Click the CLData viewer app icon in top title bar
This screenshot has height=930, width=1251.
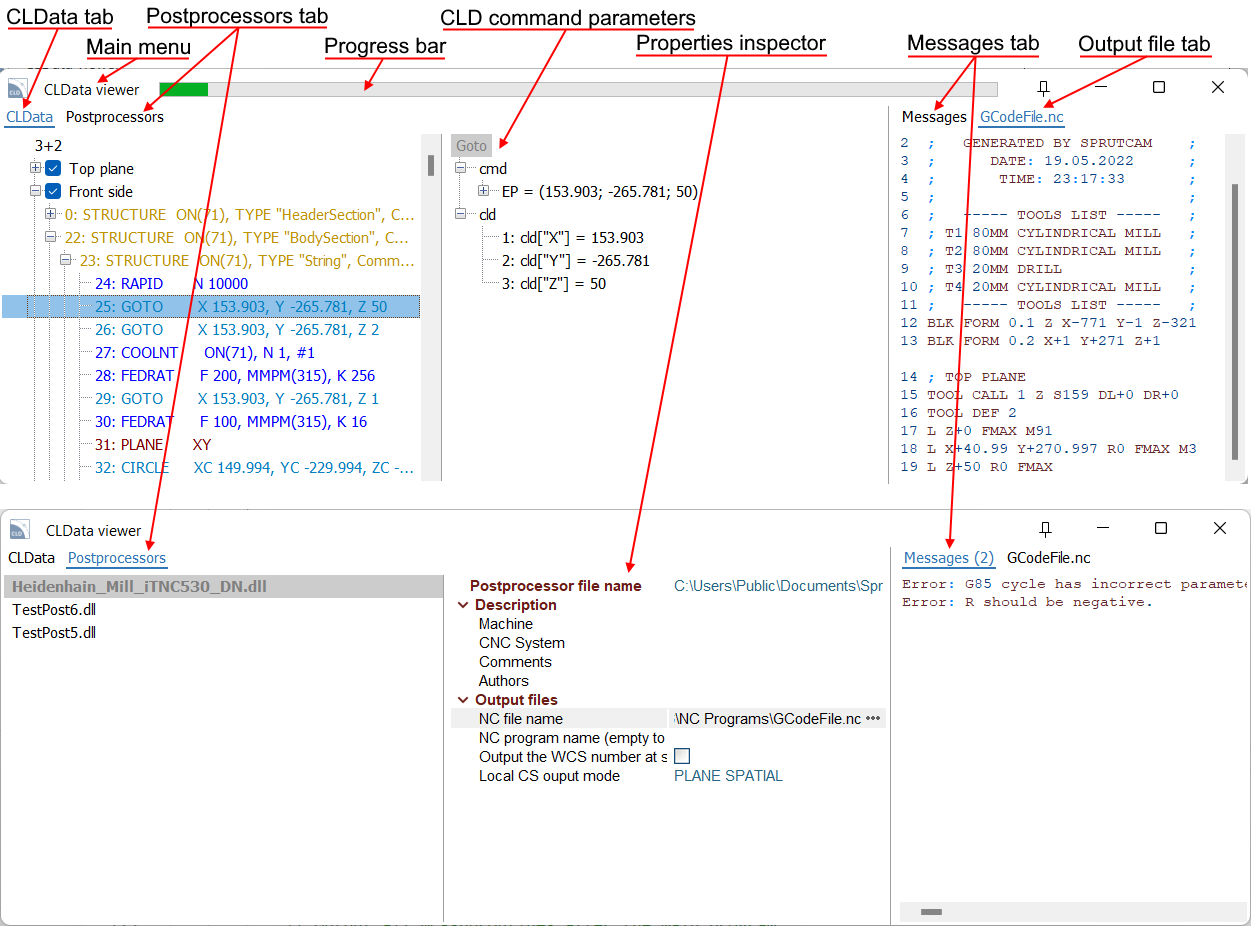tap(17, 88)
